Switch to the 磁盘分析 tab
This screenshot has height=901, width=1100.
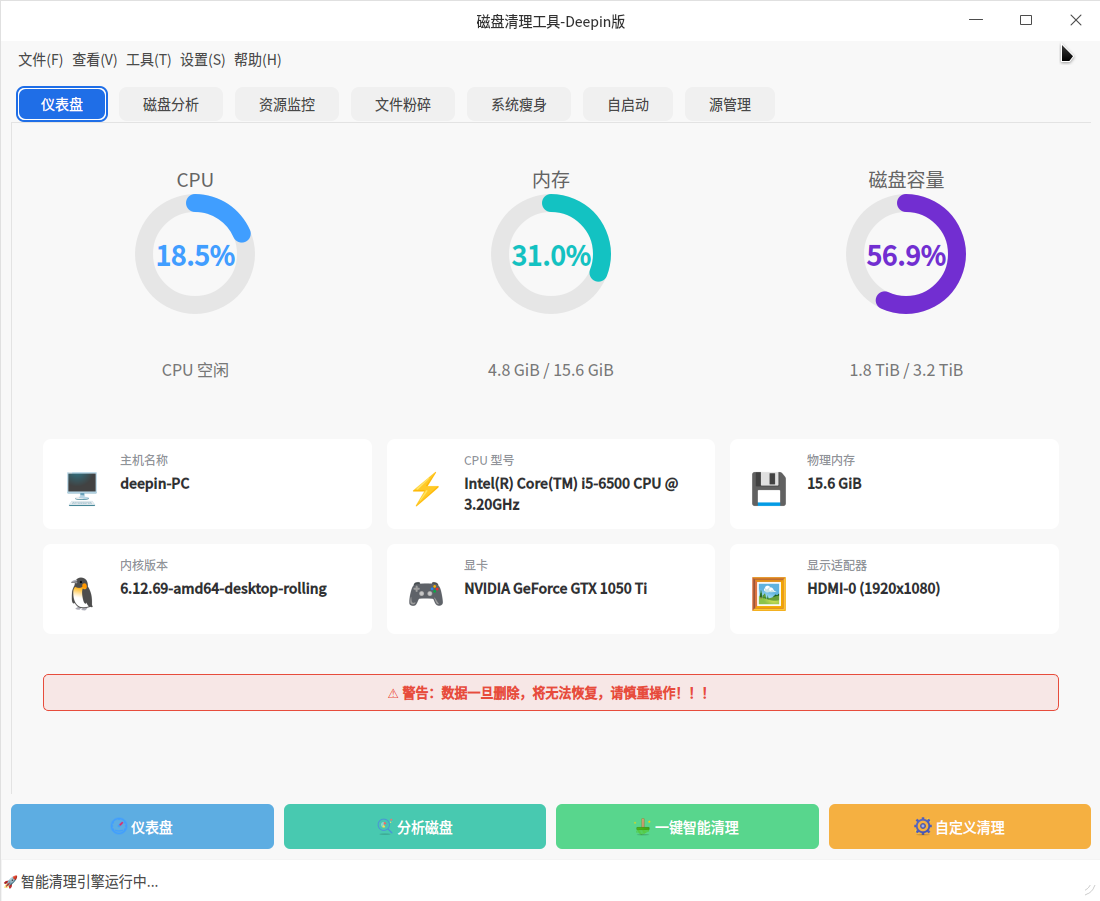click(x=171, y=104)
